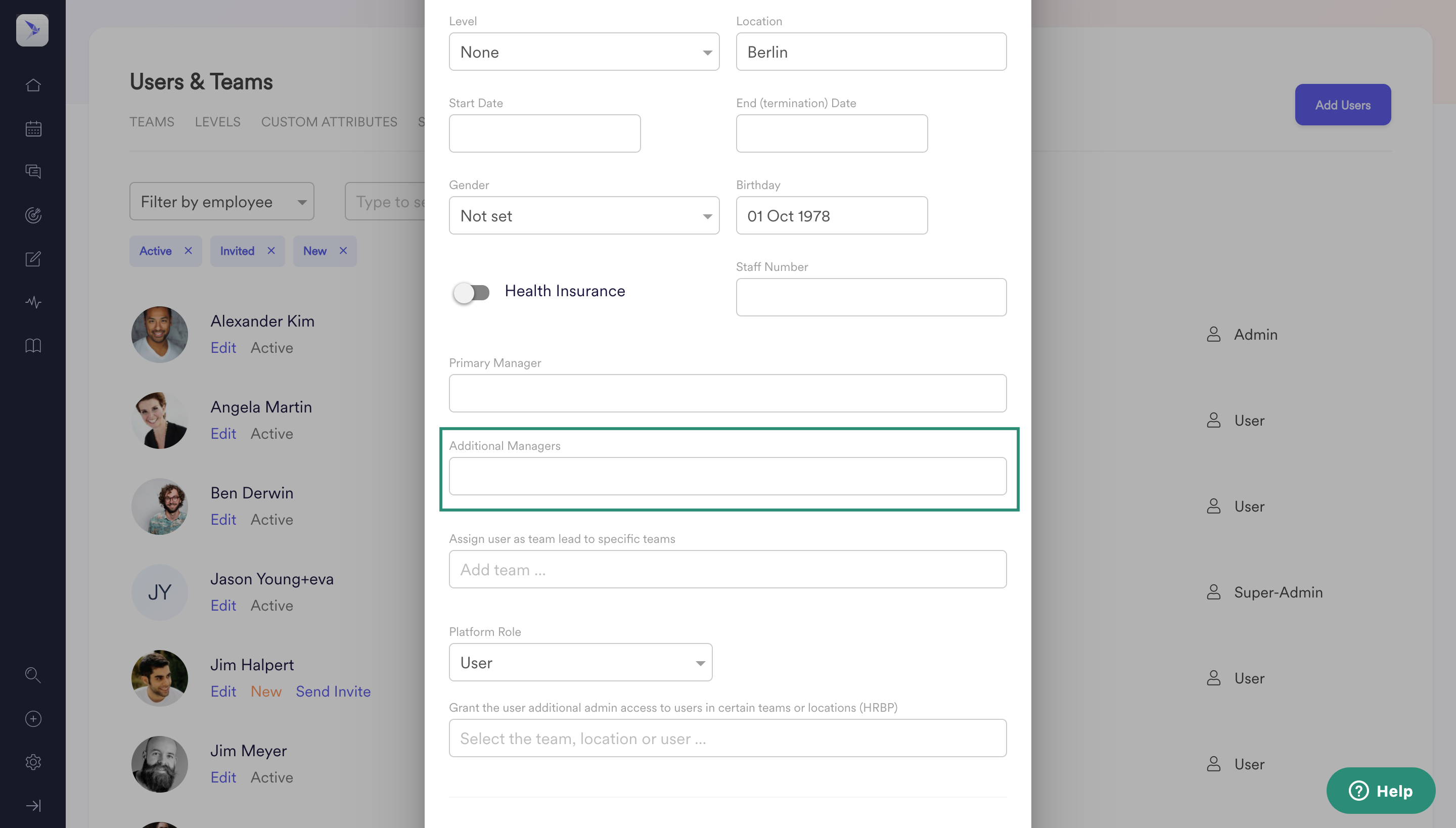Open the CUSTOM ATTRIBUTES tab
The image size is (1456, 828).
(329, 122)
